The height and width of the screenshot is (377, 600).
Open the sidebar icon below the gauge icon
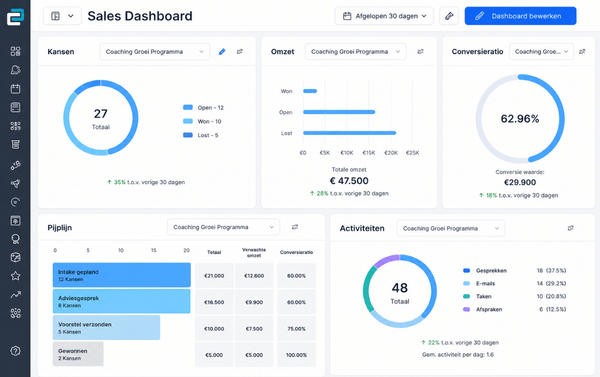15,220
